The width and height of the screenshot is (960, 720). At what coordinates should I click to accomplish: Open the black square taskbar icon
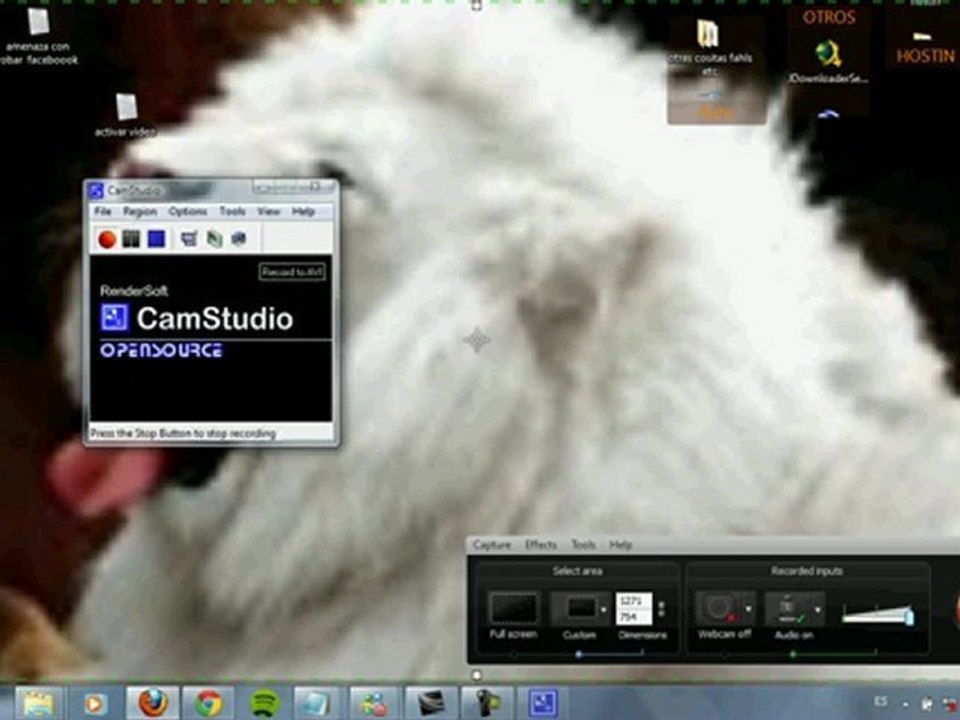coord(430,703)
